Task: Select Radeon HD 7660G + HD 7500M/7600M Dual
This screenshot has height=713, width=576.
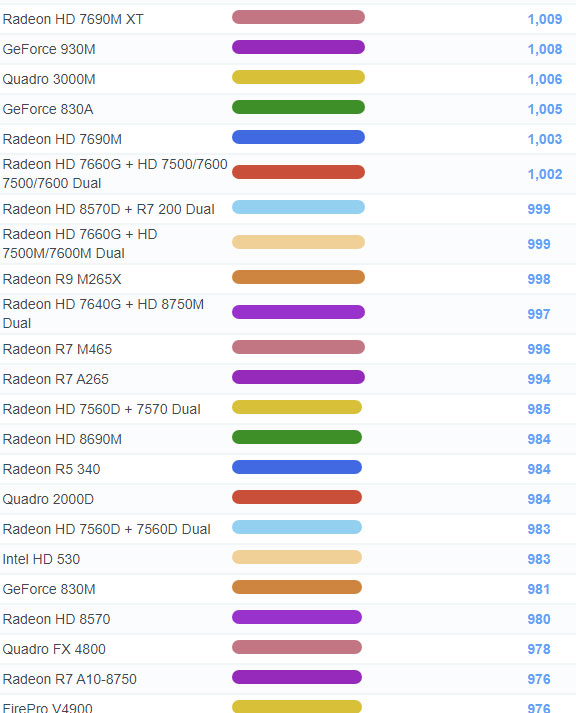Action: [80, 244]
